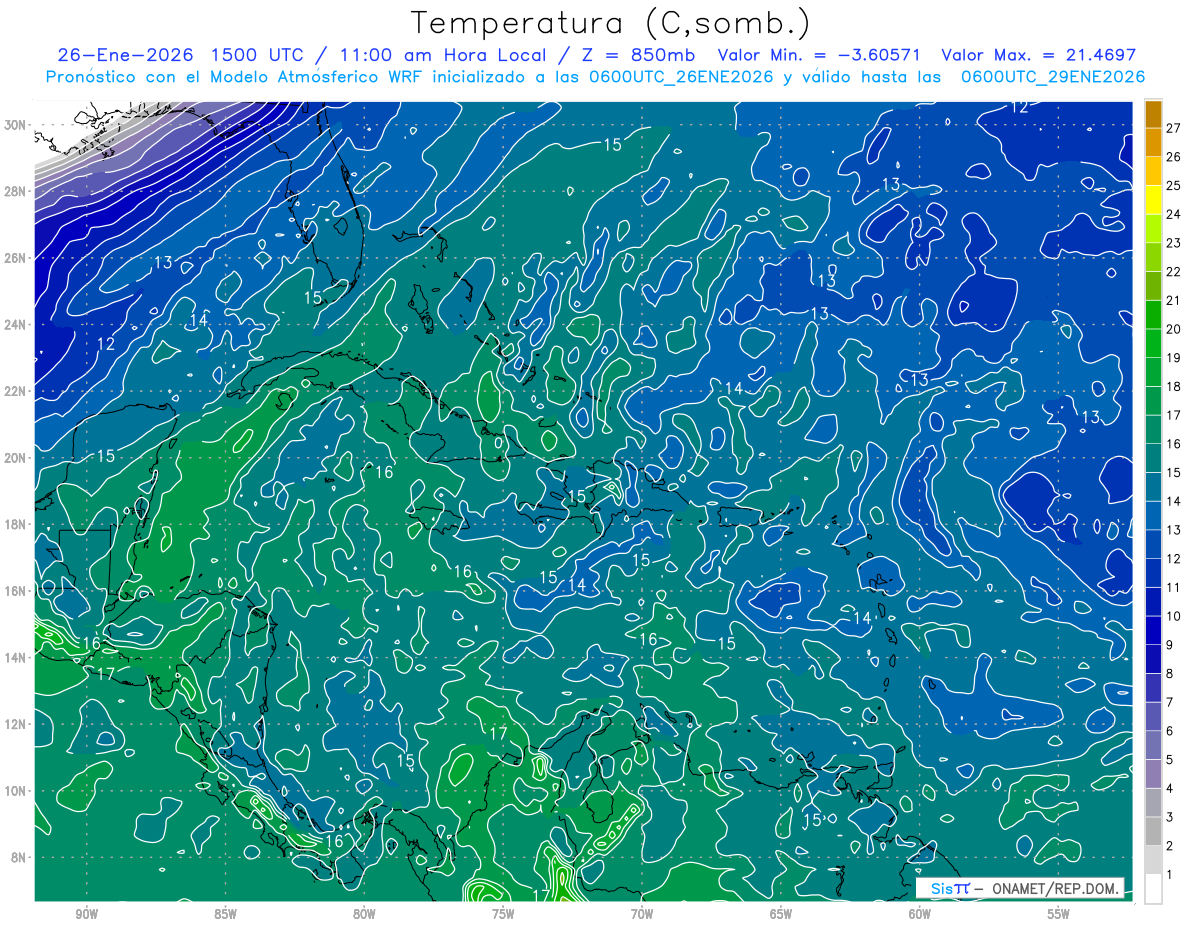Click the colorbar scale label 26
Screen dimensions: 1200x927
coord(1173,157)
